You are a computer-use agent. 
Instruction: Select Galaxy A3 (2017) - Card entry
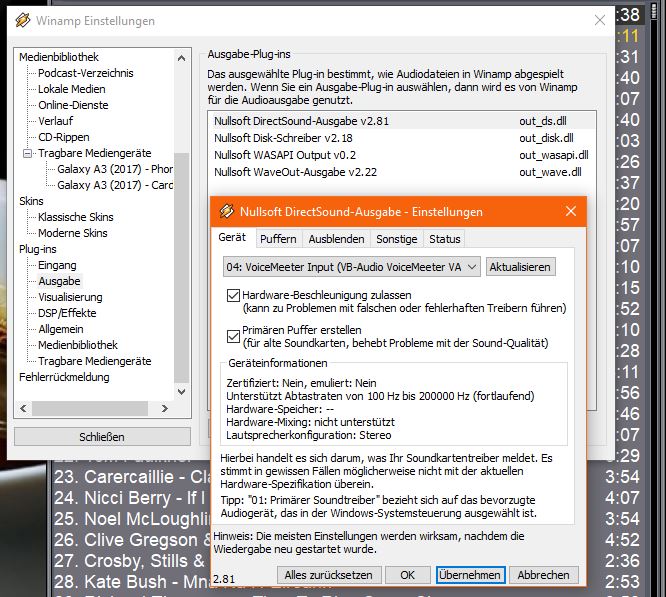click(x=115, y=185)
